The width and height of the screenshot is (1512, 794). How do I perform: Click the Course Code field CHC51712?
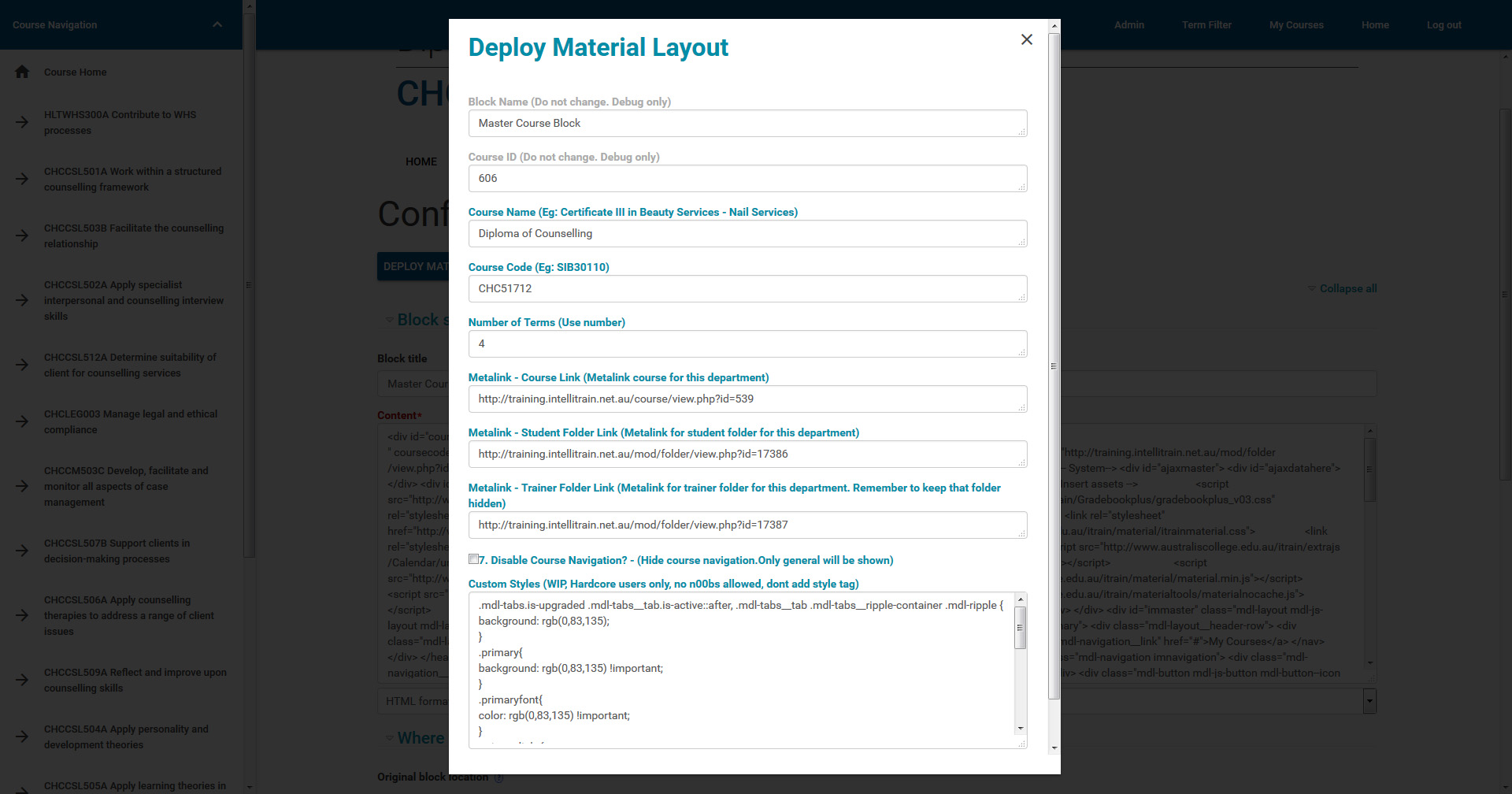pyautogui.click(x=747, y=288)
